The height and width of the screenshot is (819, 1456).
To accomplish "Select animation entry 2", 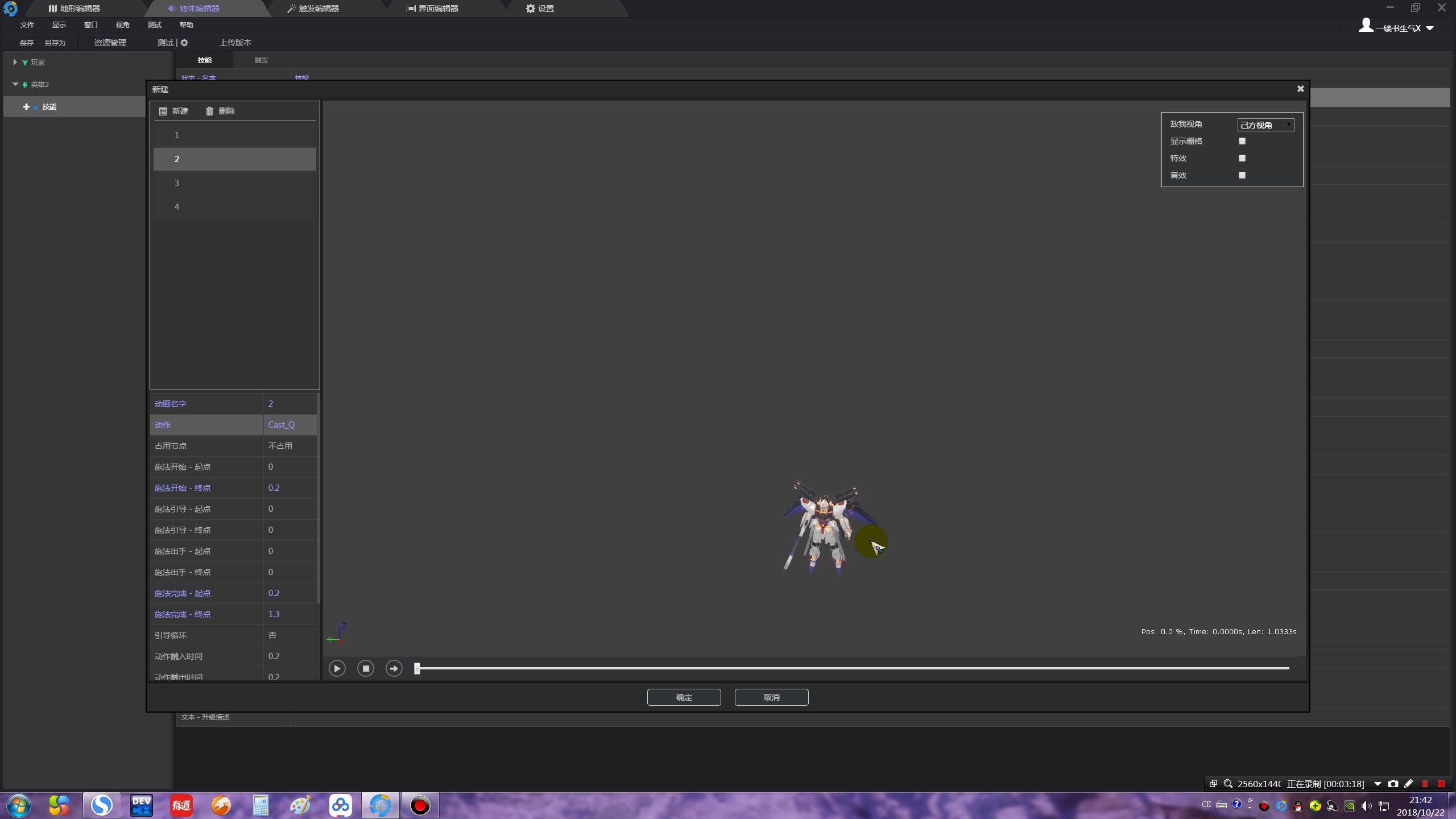I will pos(234,159).
